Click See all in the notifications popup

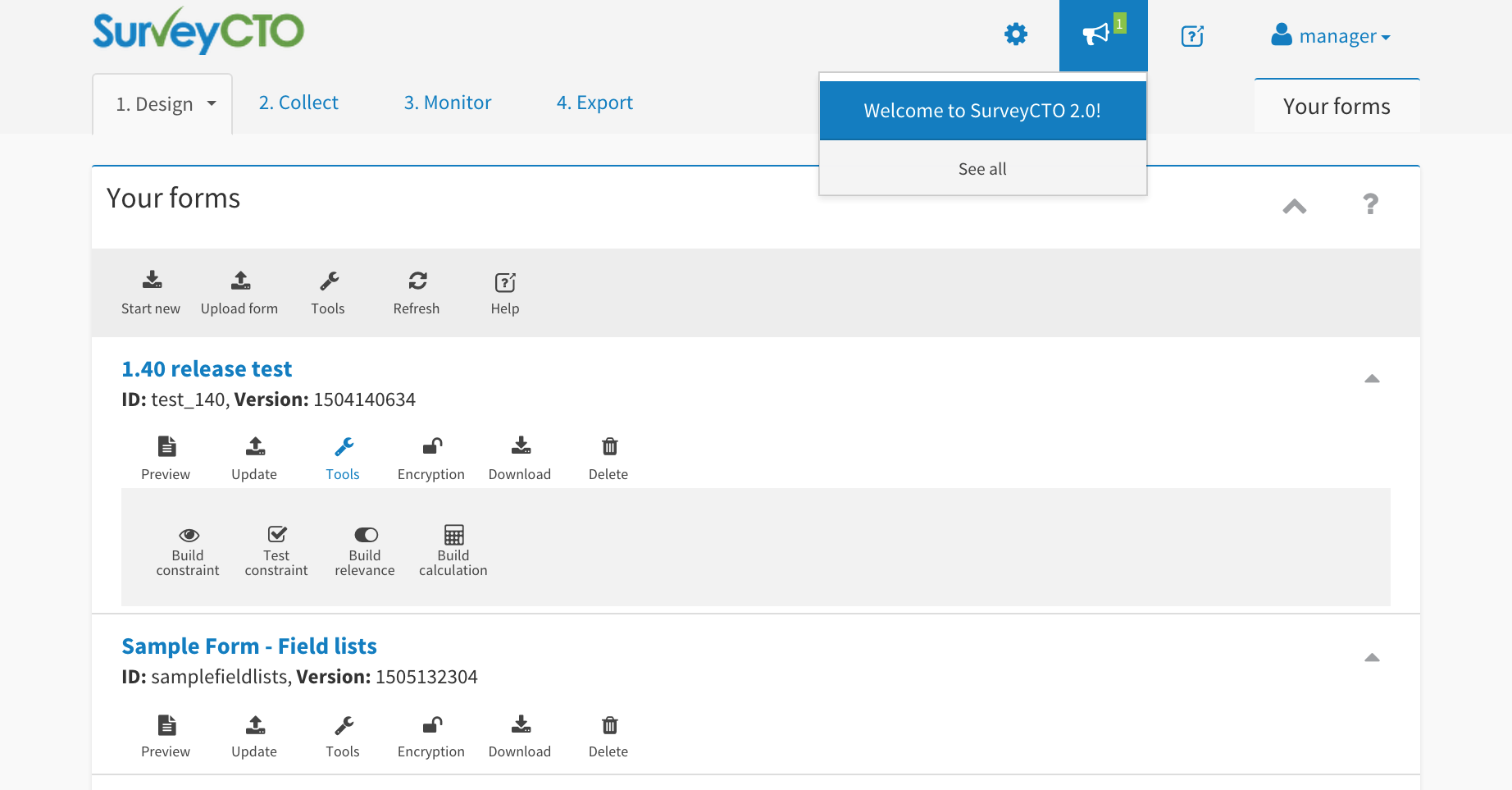(981, 168)
